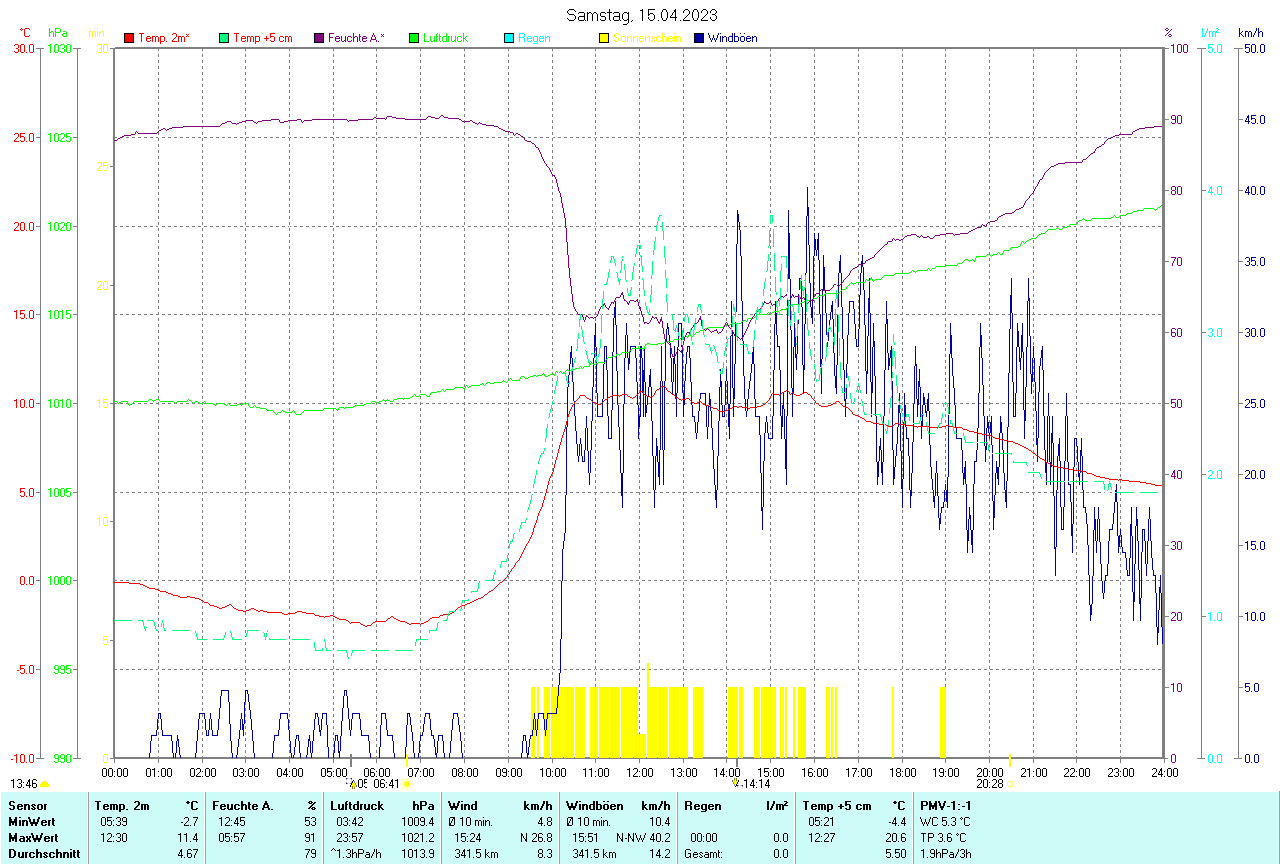Click the red Temp. 2m legend swatch

(129, 38)
